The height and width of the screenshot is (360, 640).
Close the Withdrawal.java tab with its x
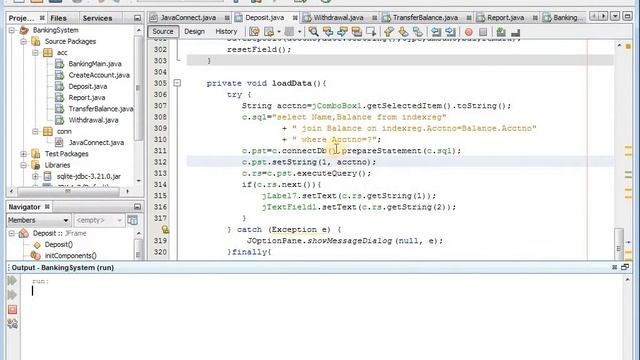click(x=374, y=18)
